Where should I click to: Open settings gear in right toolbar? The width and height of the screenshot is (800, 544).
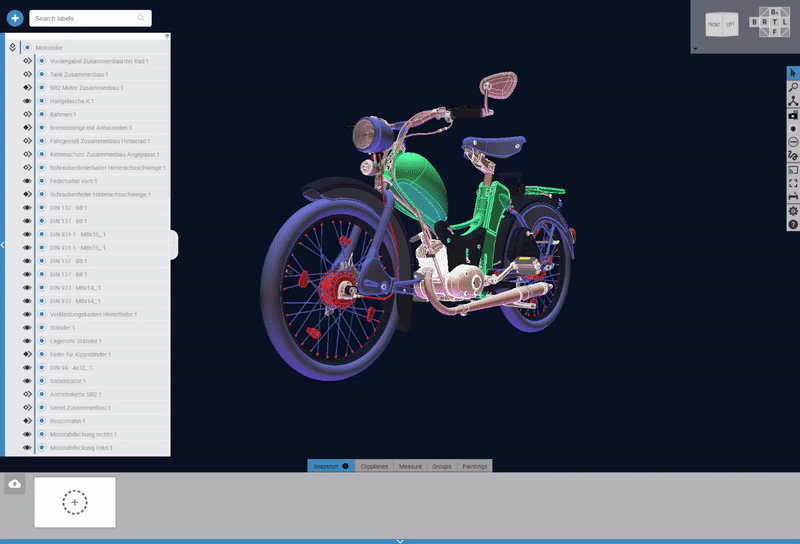[793, 211]
